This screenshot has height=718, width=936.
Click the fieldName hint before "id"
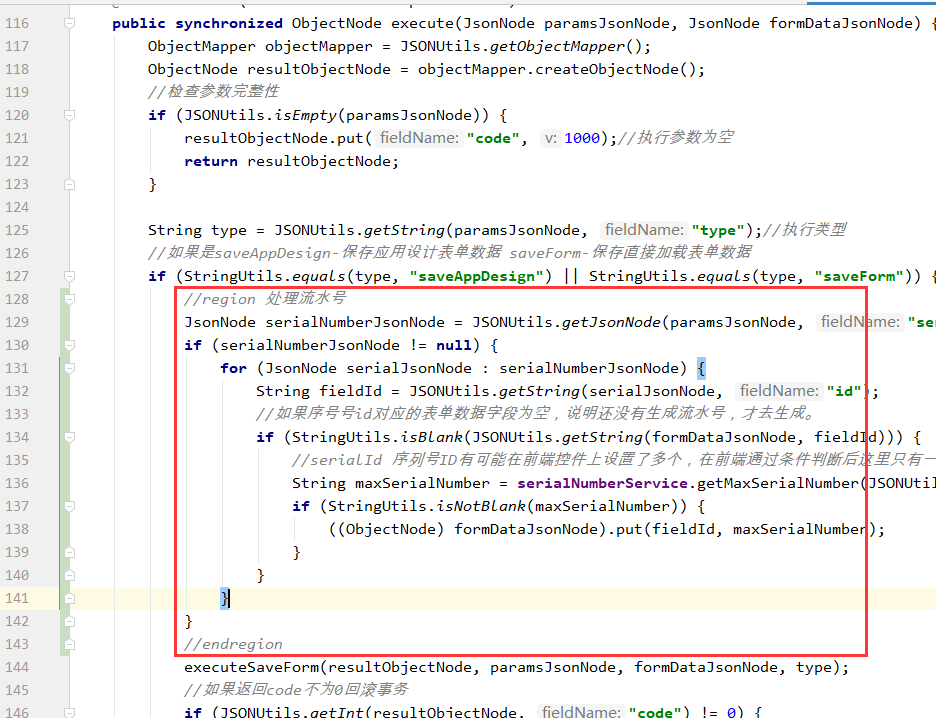point(780,391)
